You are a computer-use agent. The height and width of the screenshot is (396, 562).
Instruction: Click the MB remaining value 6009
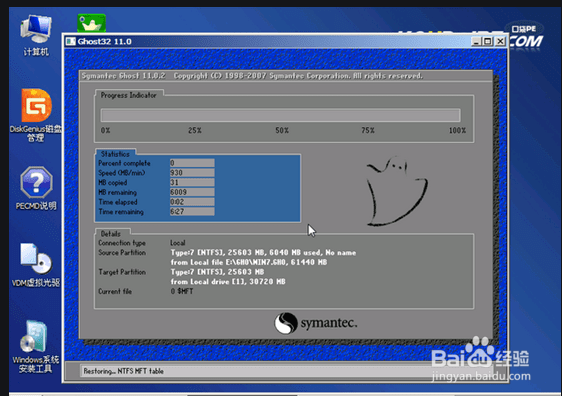coord(192,192)
